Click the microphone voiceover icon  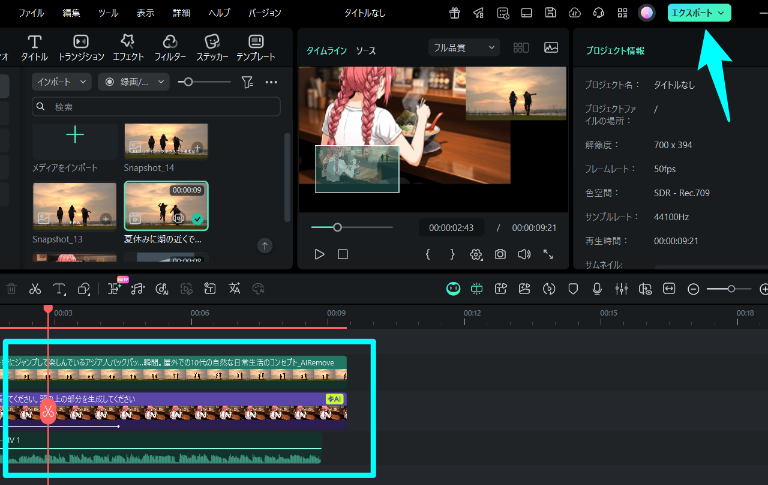597,289
